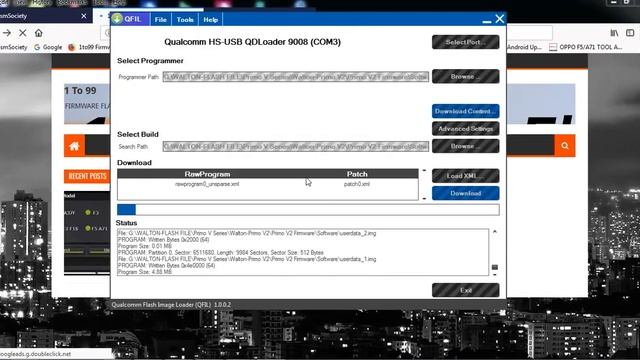Click the XML list scroll-up arrow
Image resolution: width=640 pixels, height=360 pixels.
pyautogui.click(x=424, y=170)
